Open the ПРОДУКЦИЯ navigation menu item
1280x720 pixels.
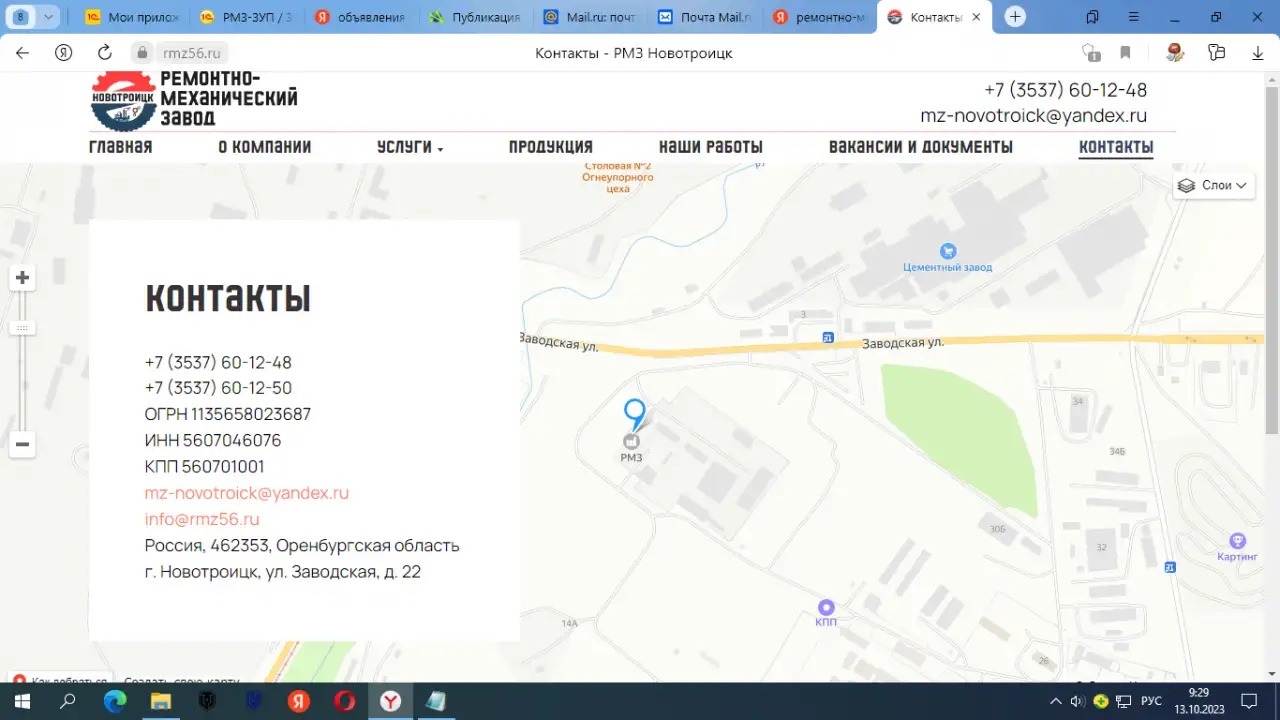pyautogui.click(x=550, y=146)
